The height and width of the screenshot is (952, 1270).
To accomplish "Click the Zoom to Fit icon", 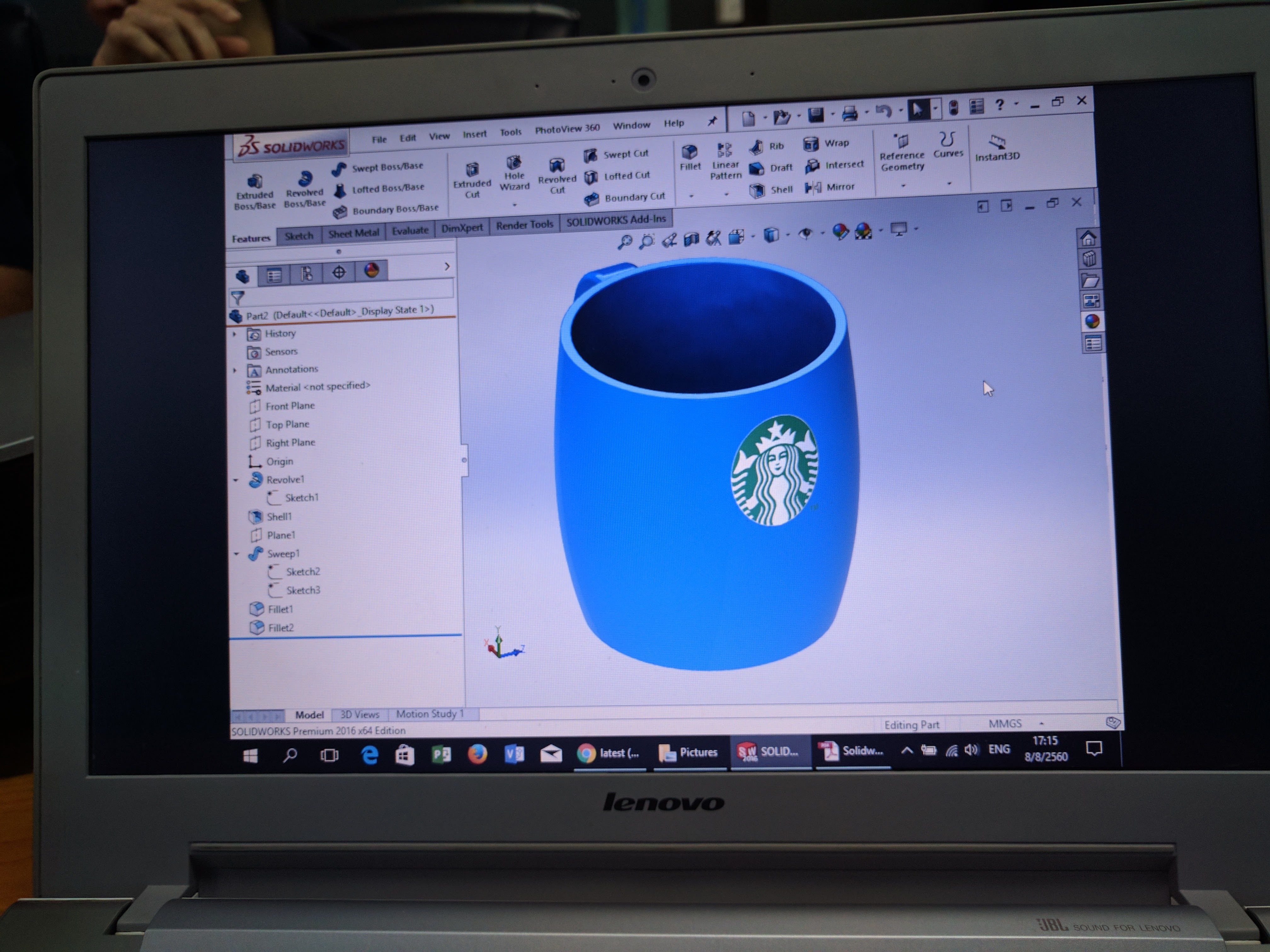I will coord(625,241).
